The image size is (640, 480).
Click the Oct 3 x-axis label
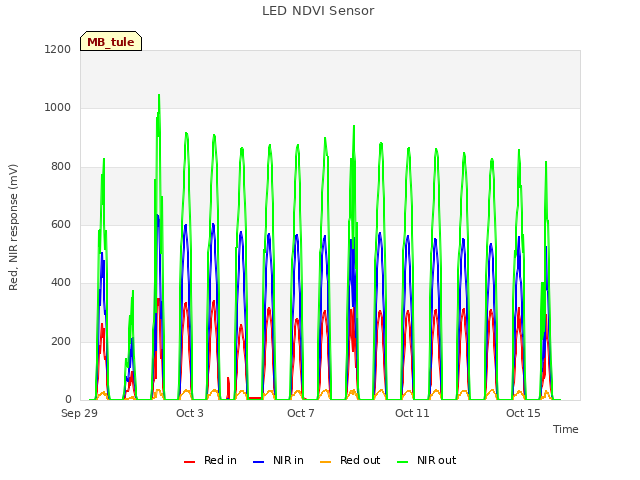point(190,413)
